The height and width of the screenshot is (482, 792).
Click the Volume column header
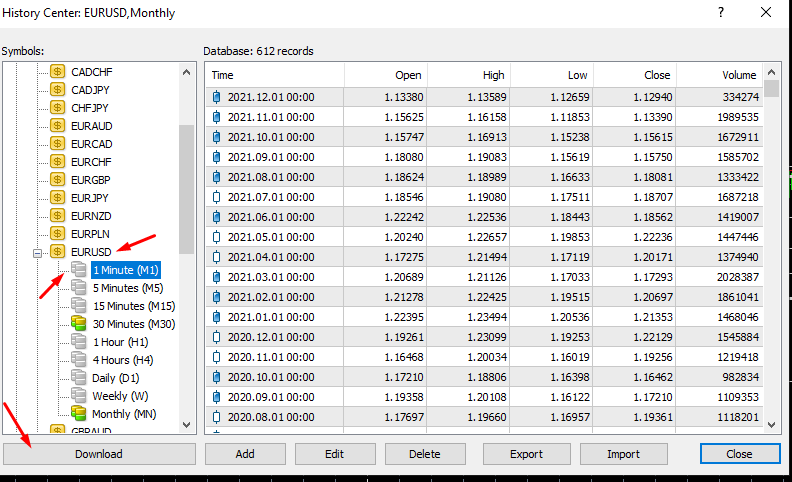click(720, 75)
